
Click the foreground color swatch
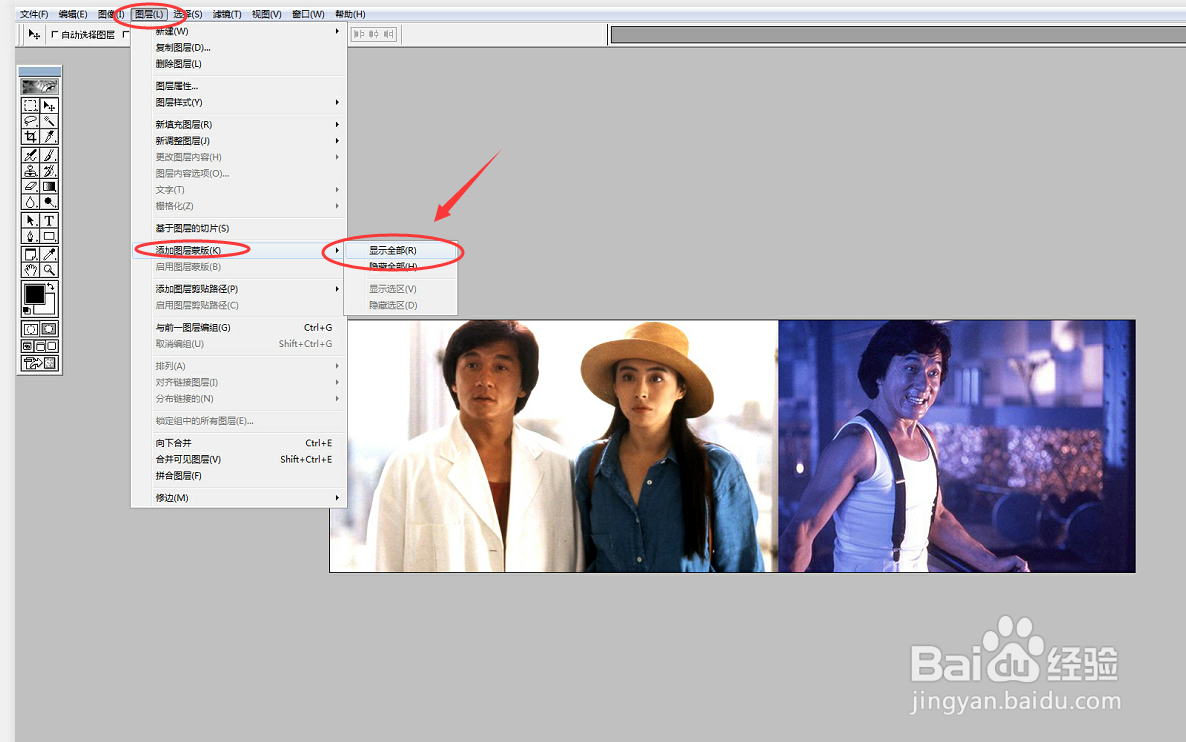[x=33, y=293]
